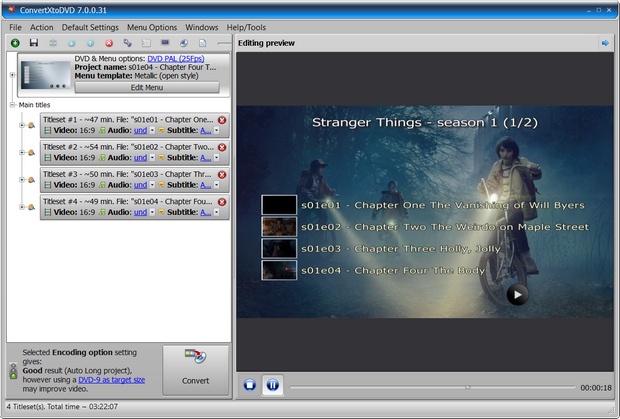The width and height of the screenshot is (620, 419).
Task: Click the subtitle A... link in Titleset #2
Action: click(206, 158)
